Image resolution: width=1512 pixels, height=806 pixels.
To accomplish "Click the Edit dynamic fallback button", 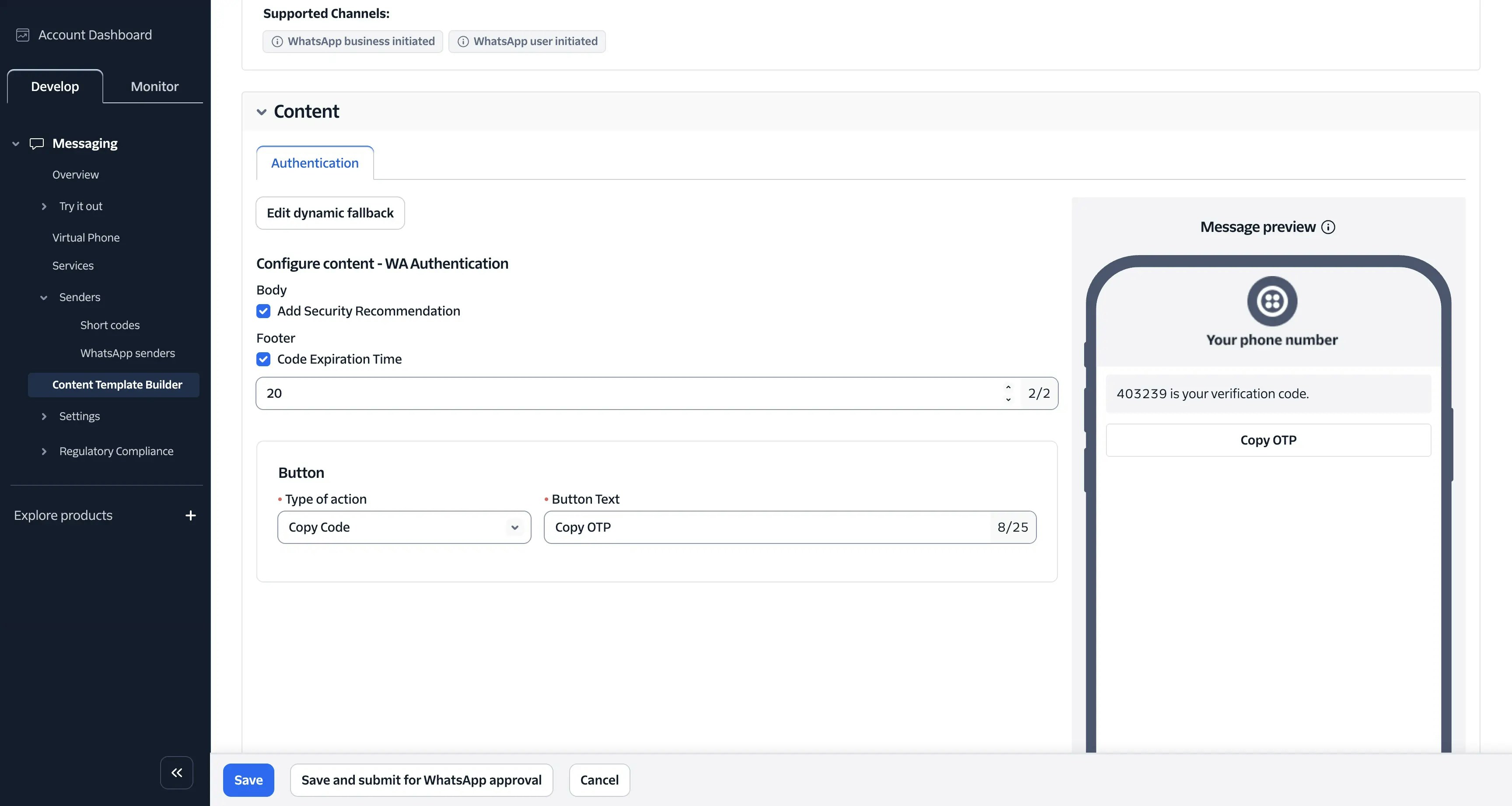I will coord(330,213).
